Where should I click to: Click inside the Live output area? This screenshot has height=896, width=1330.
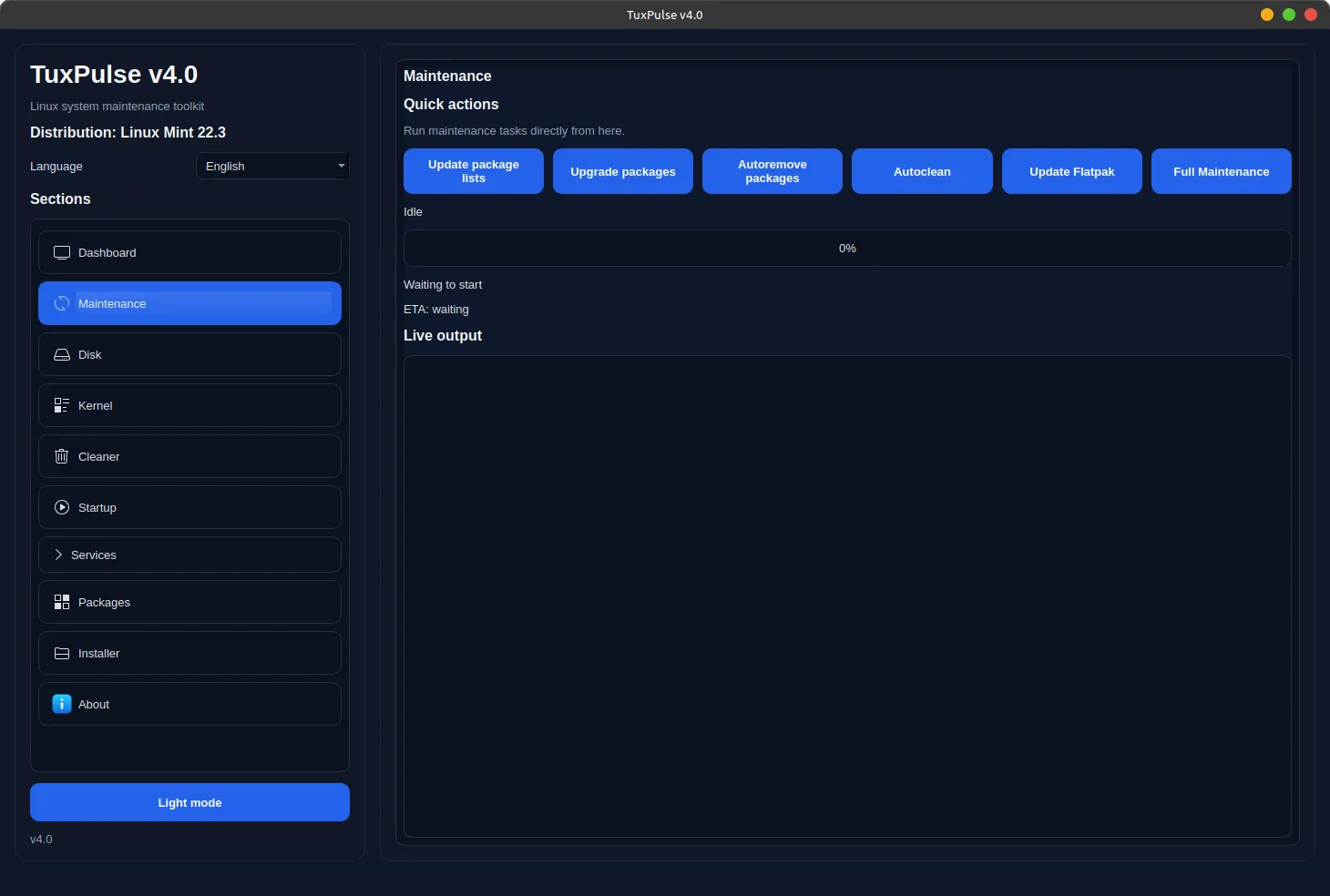click(847, 596)
